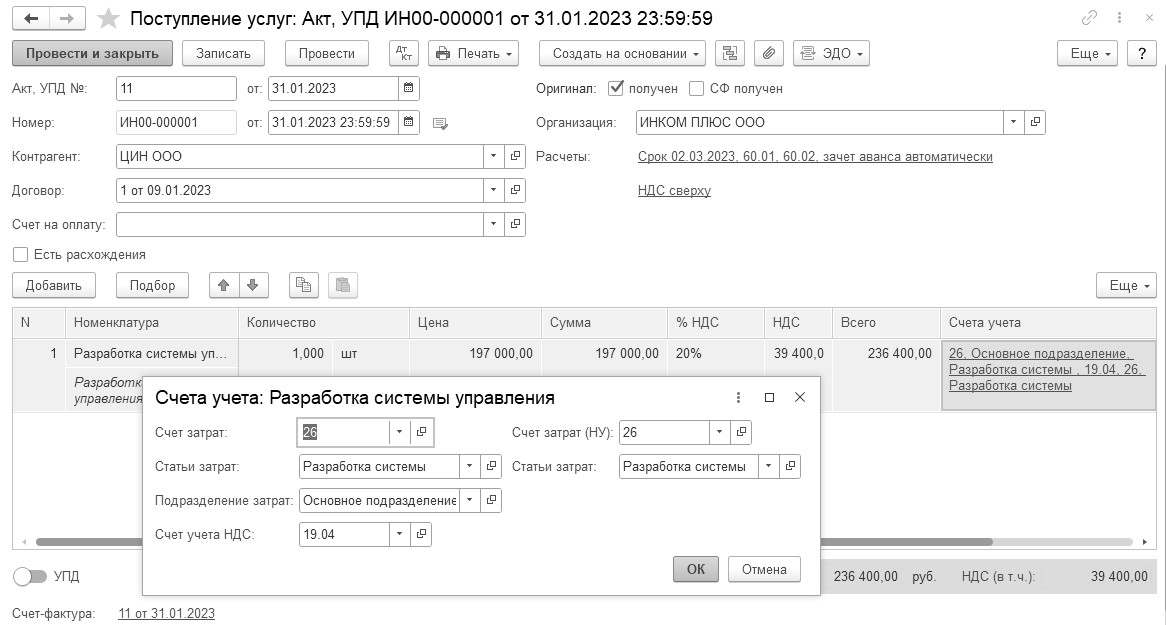Image resolution: width=1166 pixels, height=625 pixels.
Task: Open Создать на основании menu
Action: point(622,54)
